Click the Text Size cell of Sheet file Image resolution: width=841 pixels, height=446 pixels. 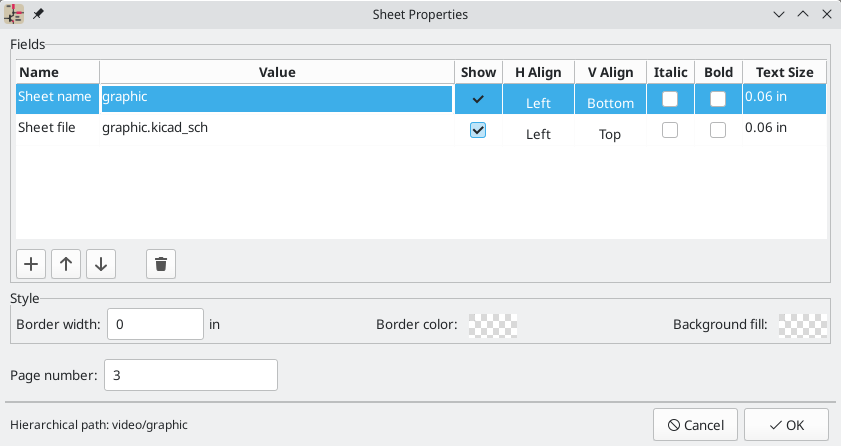pyautogui.click(x=784, y=130)
